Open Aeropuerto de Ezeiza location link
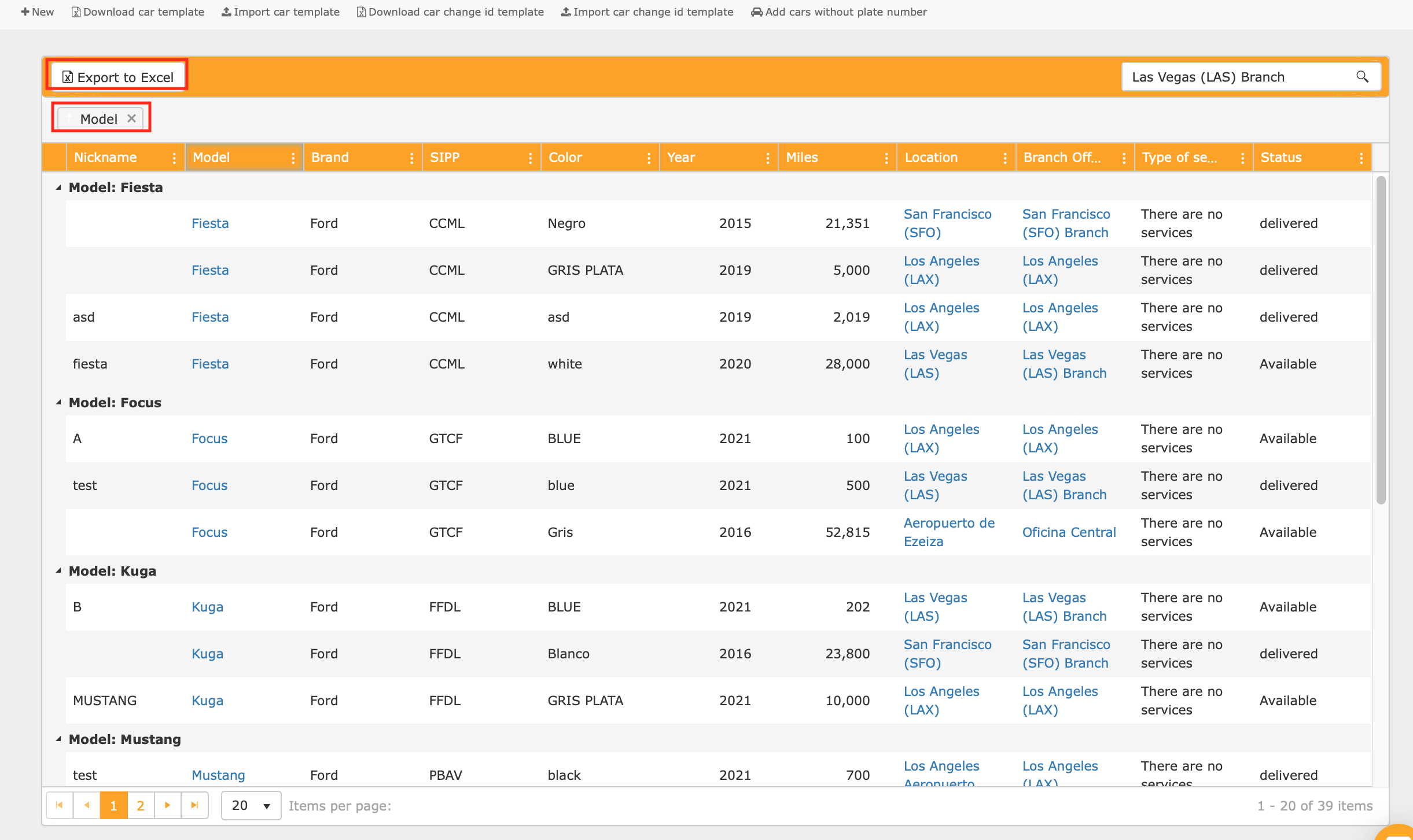Screen dimensions: 1413x840 (x=949, y=532)
